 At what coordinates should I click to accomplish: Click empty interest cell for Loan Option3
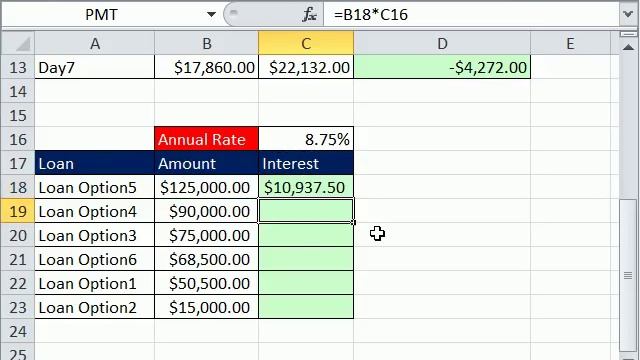tap(306, 236)
